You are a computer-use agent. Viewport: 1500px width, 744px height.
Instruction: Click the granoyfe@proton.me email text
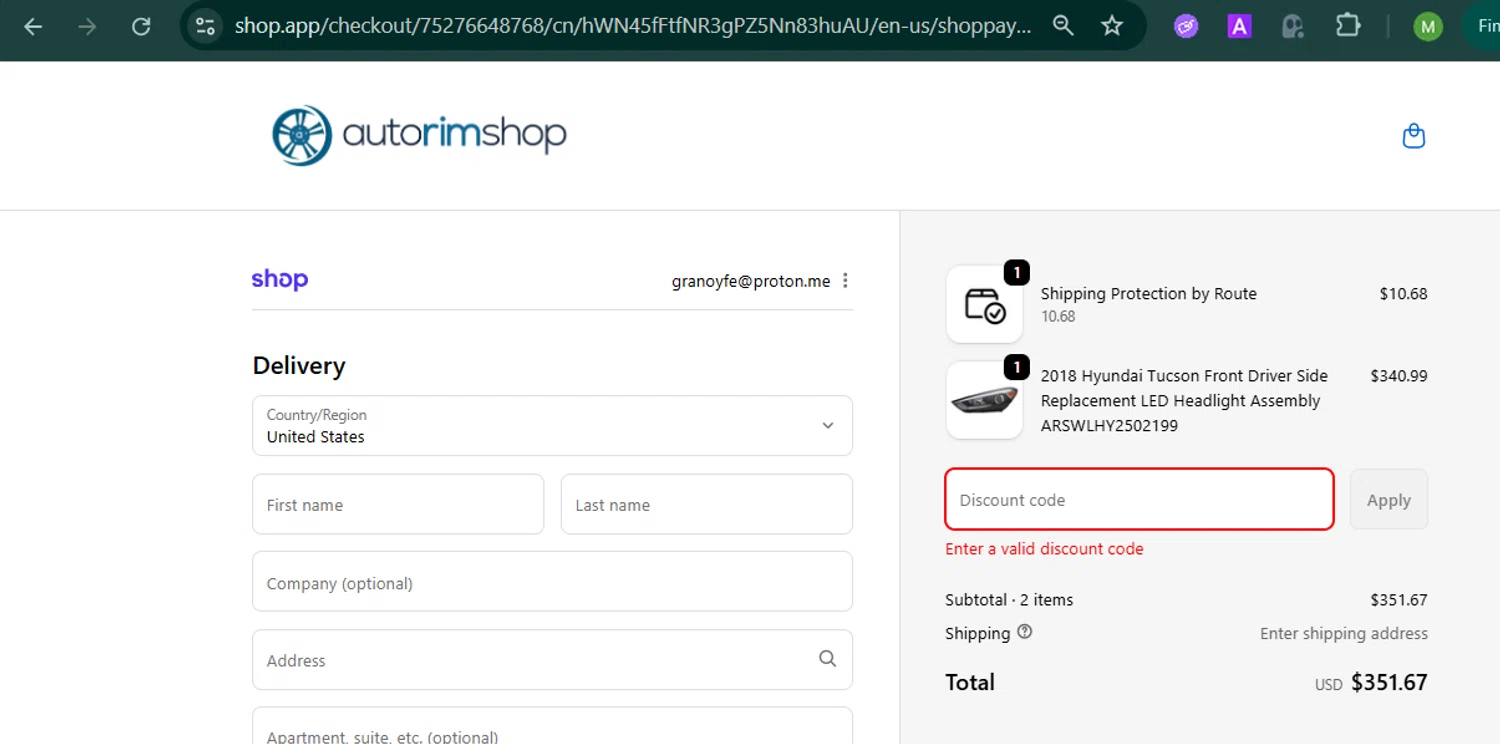[751, 281]
